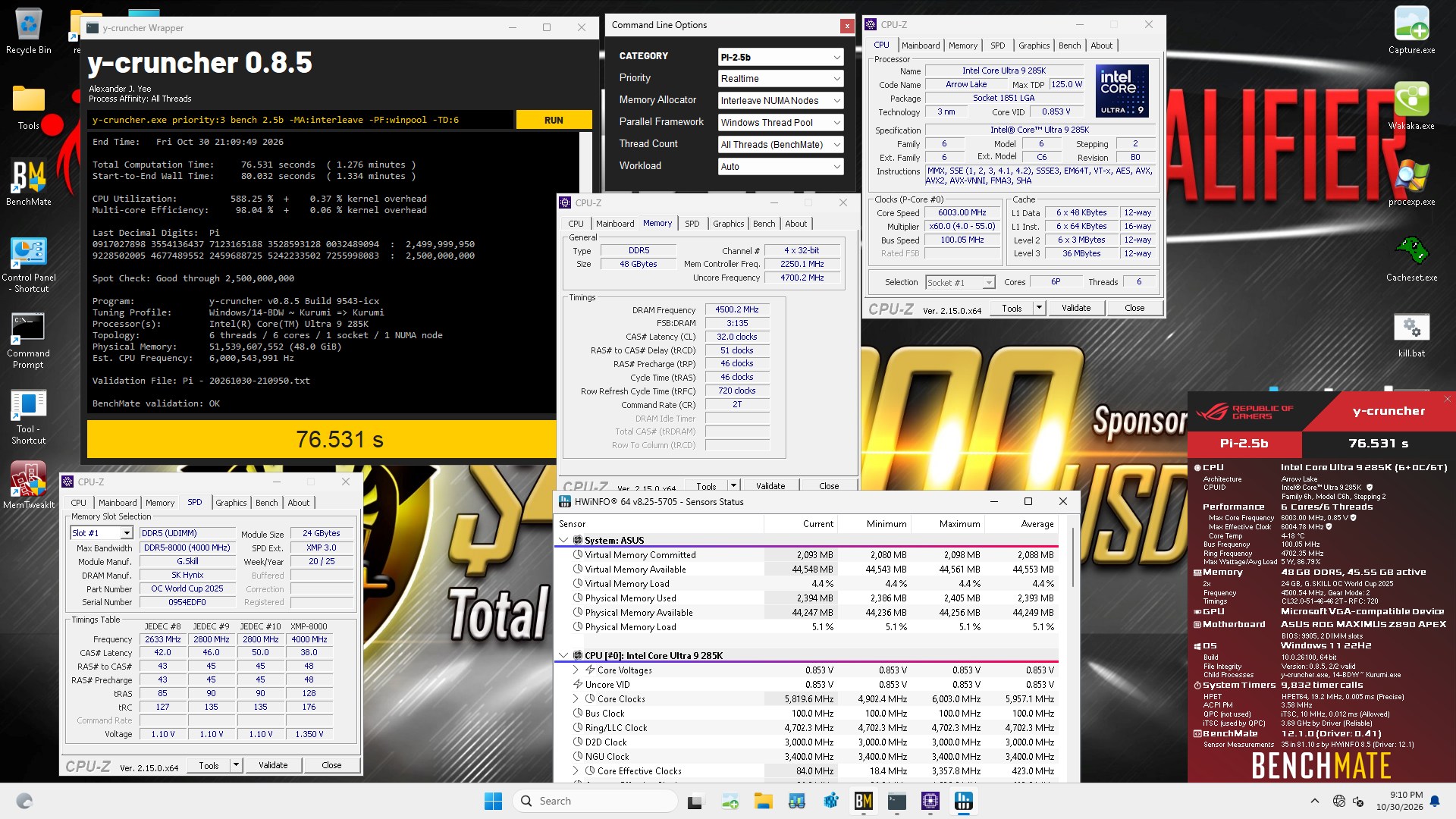Collapse the CPU [#0] Intel Core Ultra group
1456x819 pixels.
[563, 656]
